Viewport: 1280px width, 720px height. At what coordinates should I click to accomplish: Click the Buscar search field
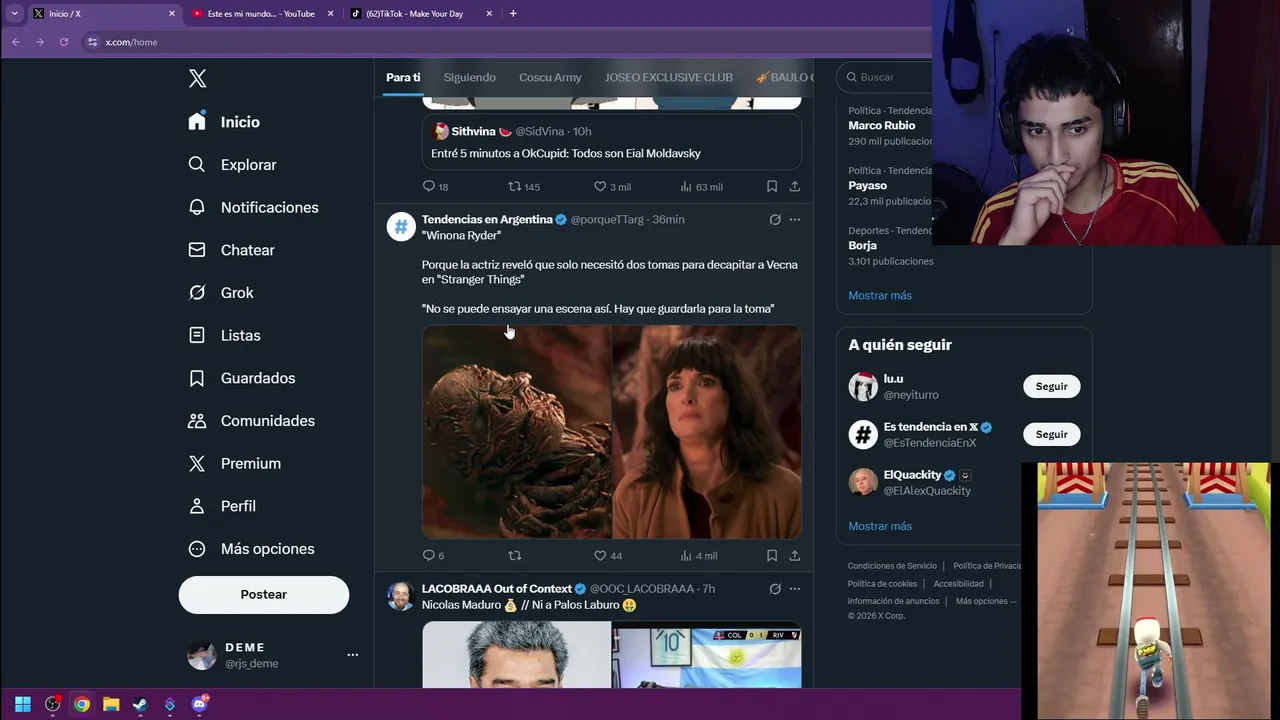[x=886, y=77]
